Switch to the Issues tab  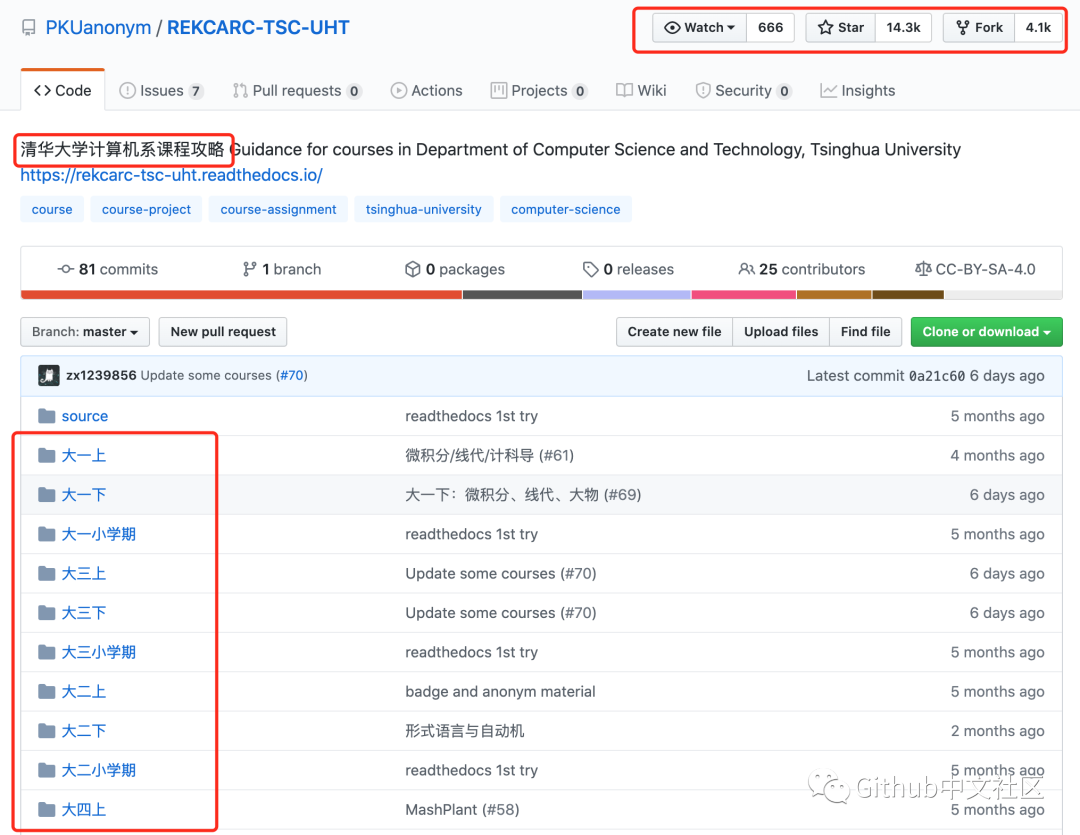click(161, 91)
